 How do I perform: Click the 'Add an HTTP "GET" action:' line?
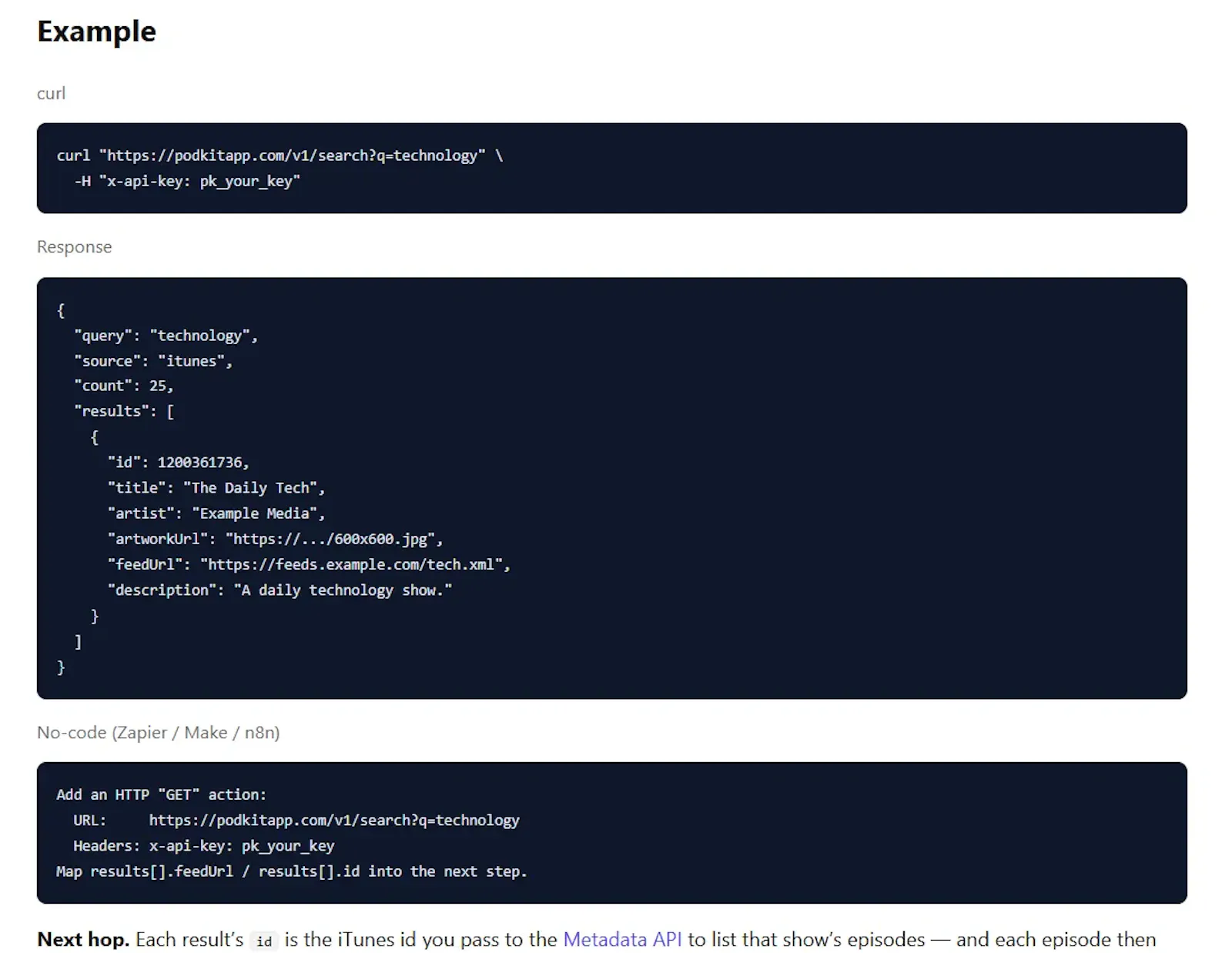click(x=161, y=794)
